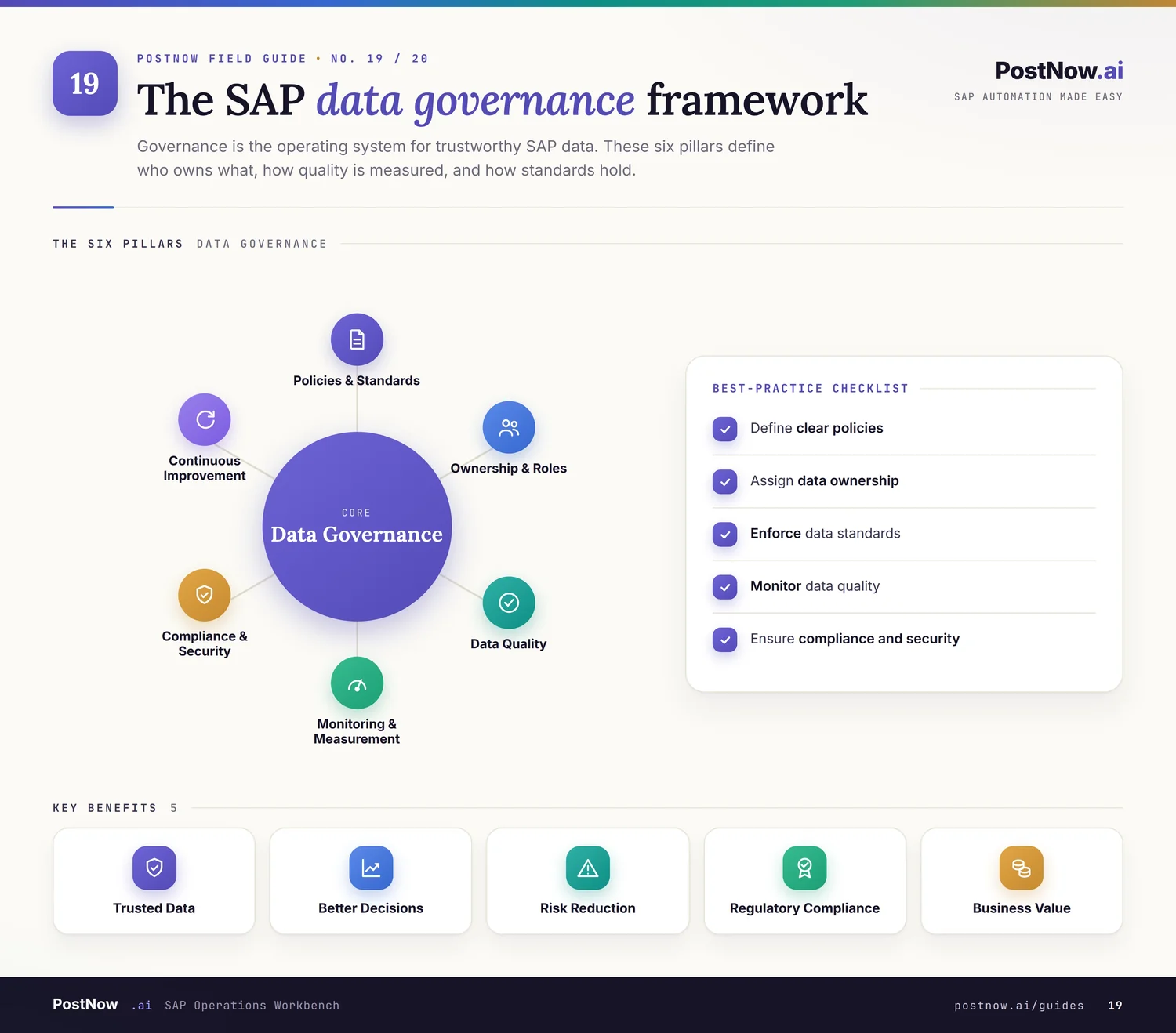Image resolution: width=1176 pixels, height=1033 pixels.
Task: Click the Trusted Data shield icon
Action: tap(154, 868)
